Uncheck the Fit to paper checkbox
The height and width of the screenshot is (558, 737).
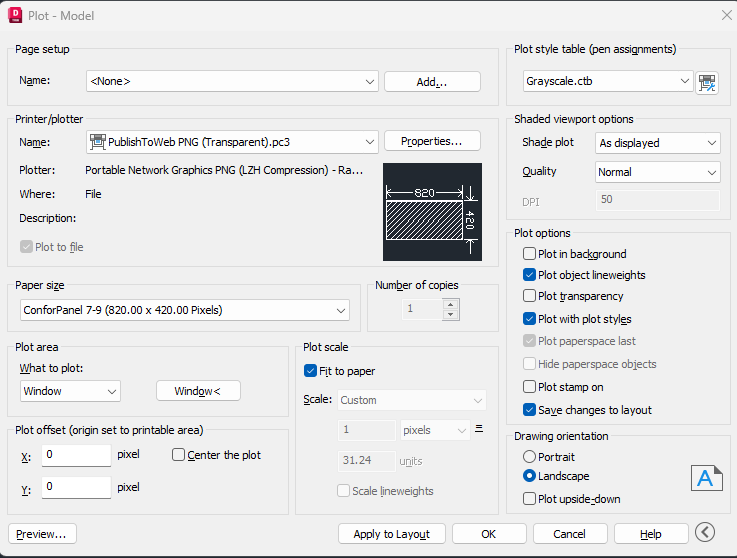(310, 371)
